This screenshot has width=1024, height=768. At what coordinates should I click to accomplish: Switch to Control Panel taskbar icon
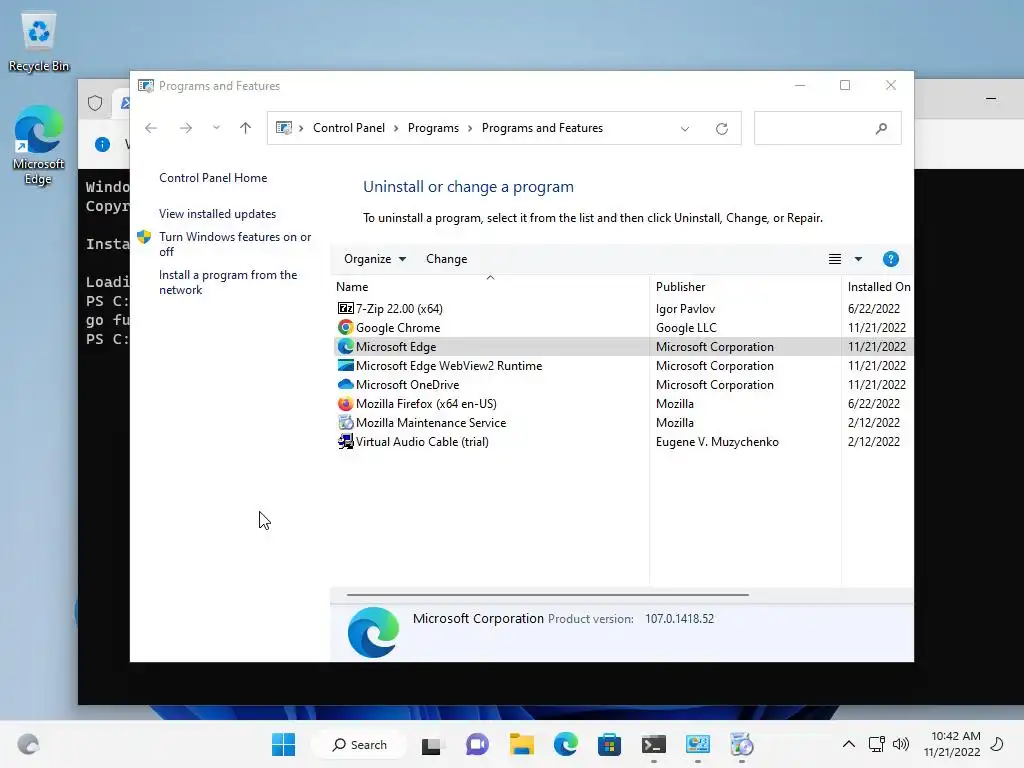[x=697, y=744]
